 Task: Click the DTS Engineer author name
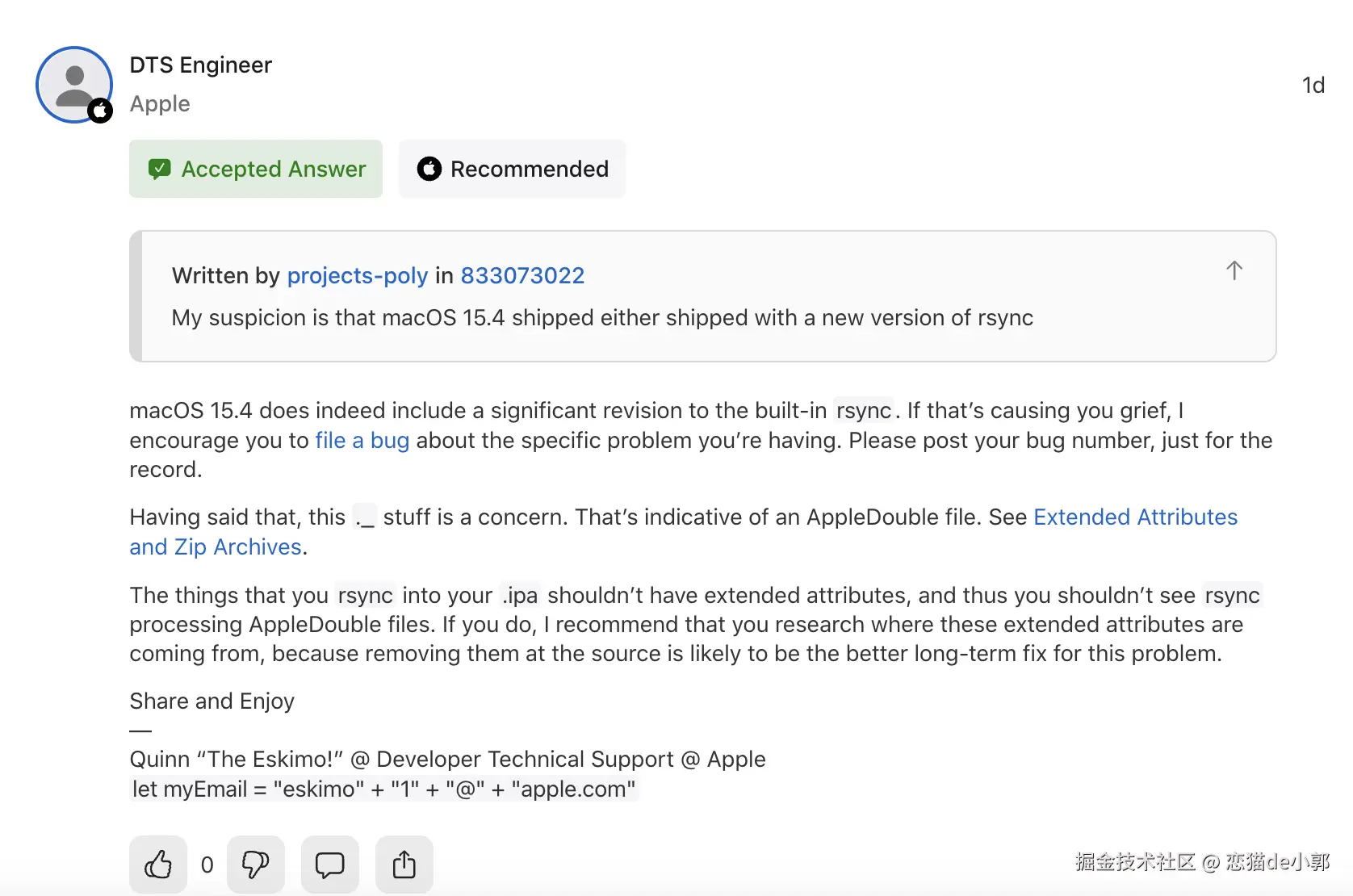[200, 65]
